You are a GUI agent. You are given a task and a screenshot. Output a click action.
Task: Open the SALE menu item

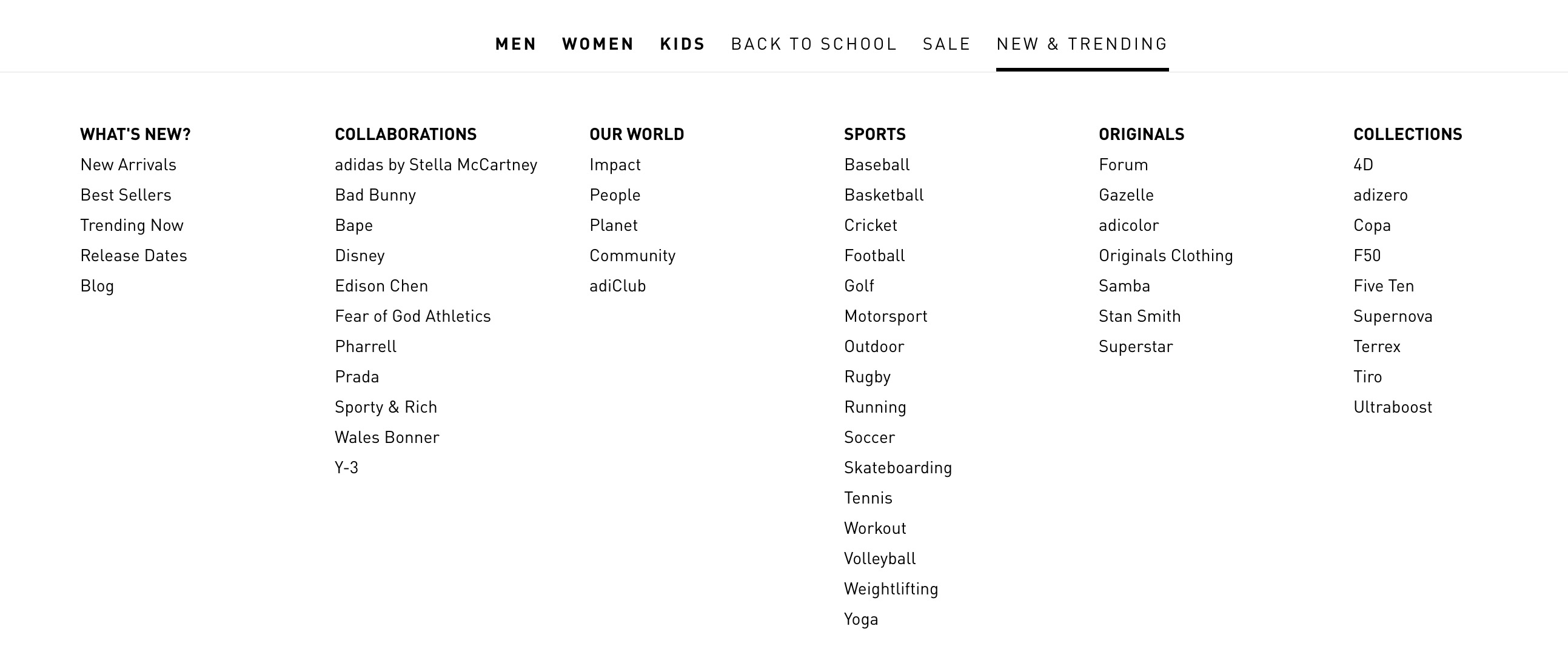(x=946, y=44)
